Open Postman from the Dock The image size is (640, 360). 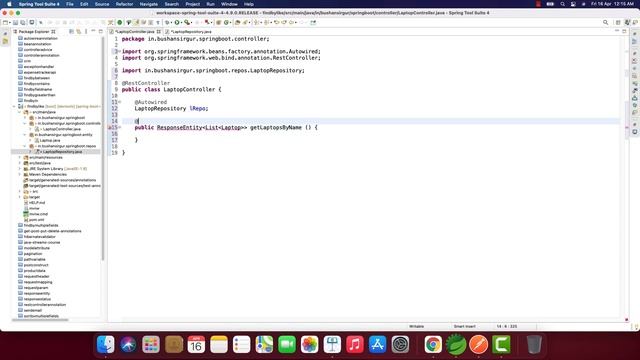click(x=478, y=344)
